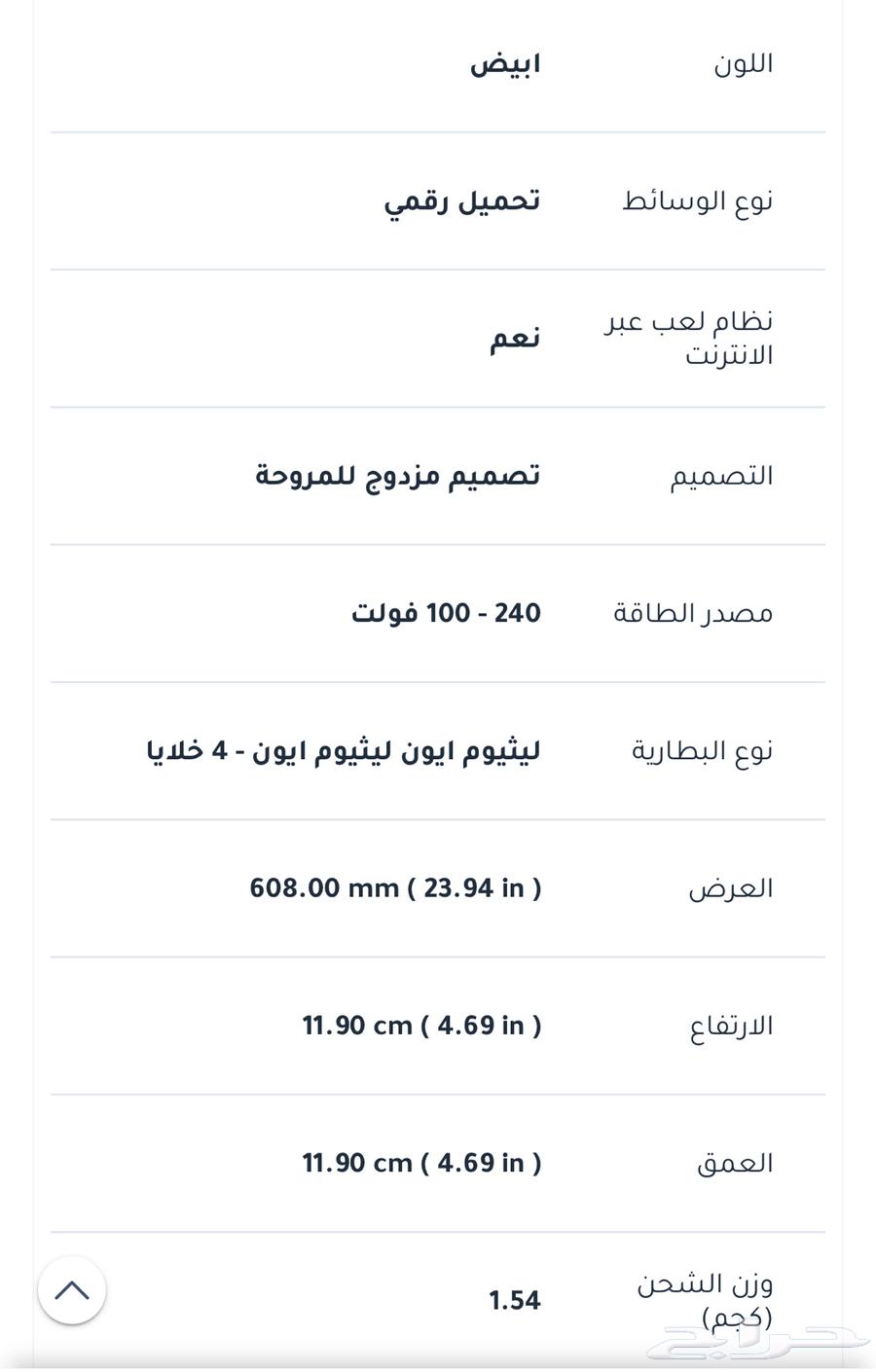Viewport: 876px width, 1372px height.
Task: Tap the media type label نوع الوسائط
Action: click(698, 201)
